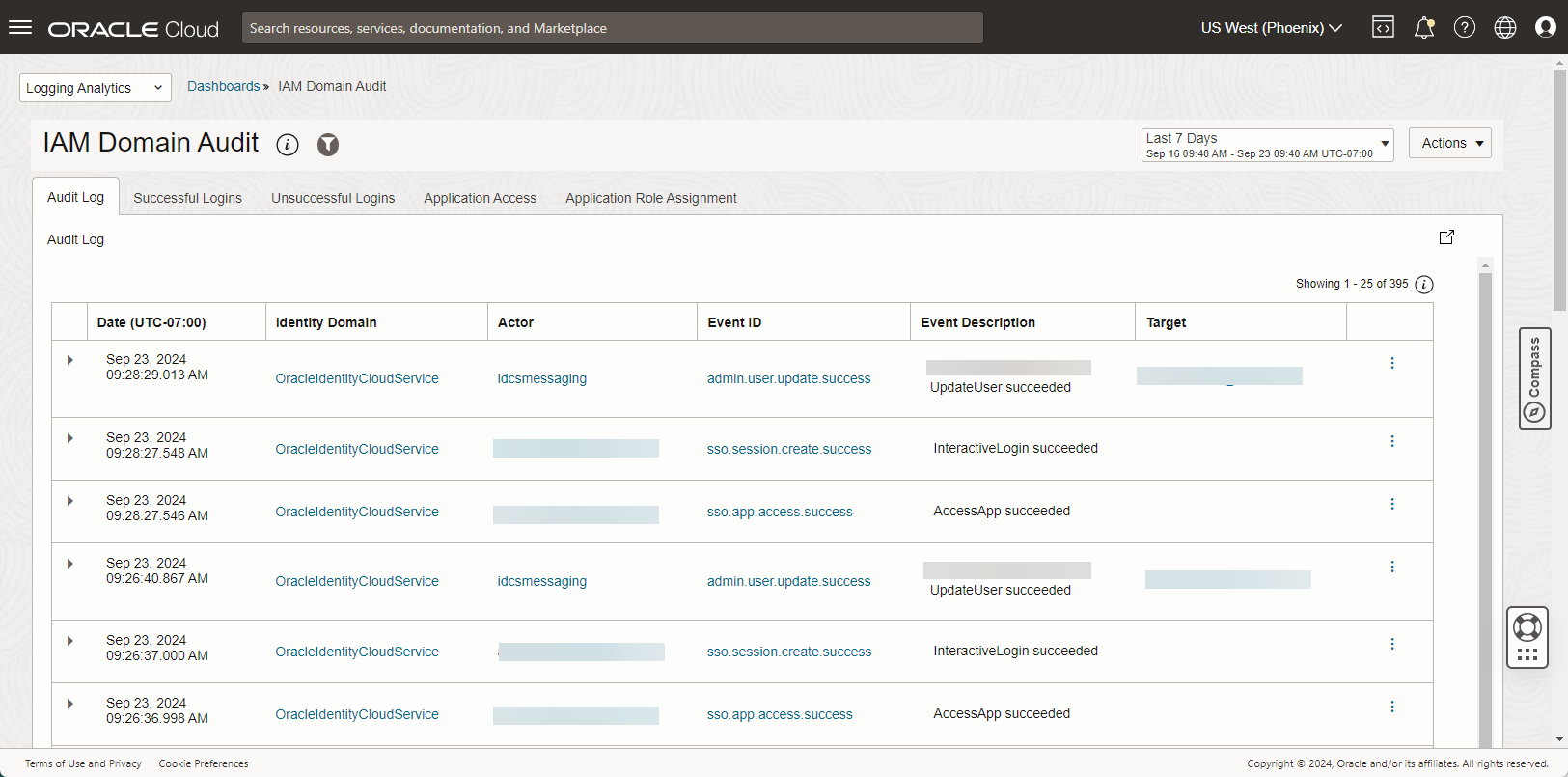Open the support lifebuoy help widget

coord(1527,637)
